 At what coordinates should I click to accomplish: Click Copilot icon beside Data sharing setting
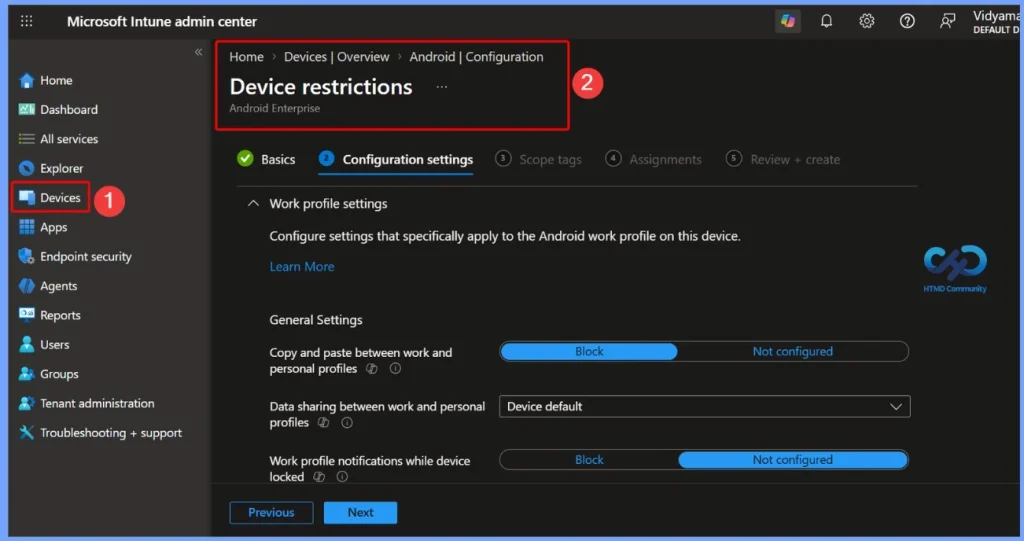[323, 423]
